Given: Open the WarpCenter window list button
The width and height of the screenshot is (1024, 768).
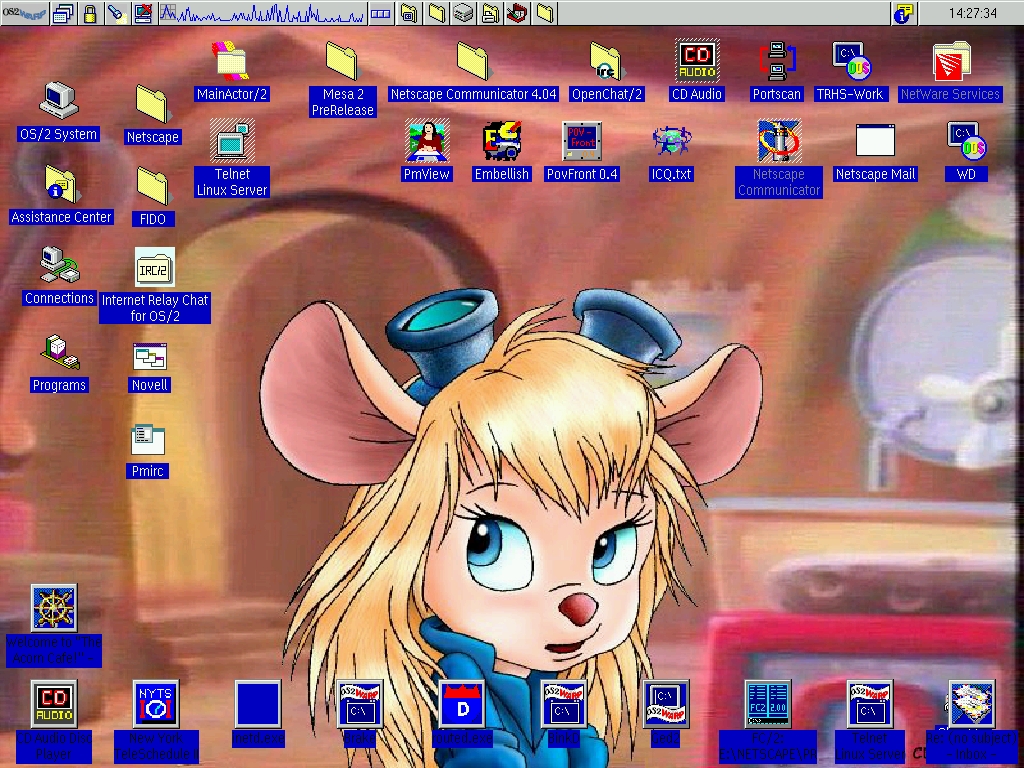Looking at the screenshot, I should click(63, 13).
